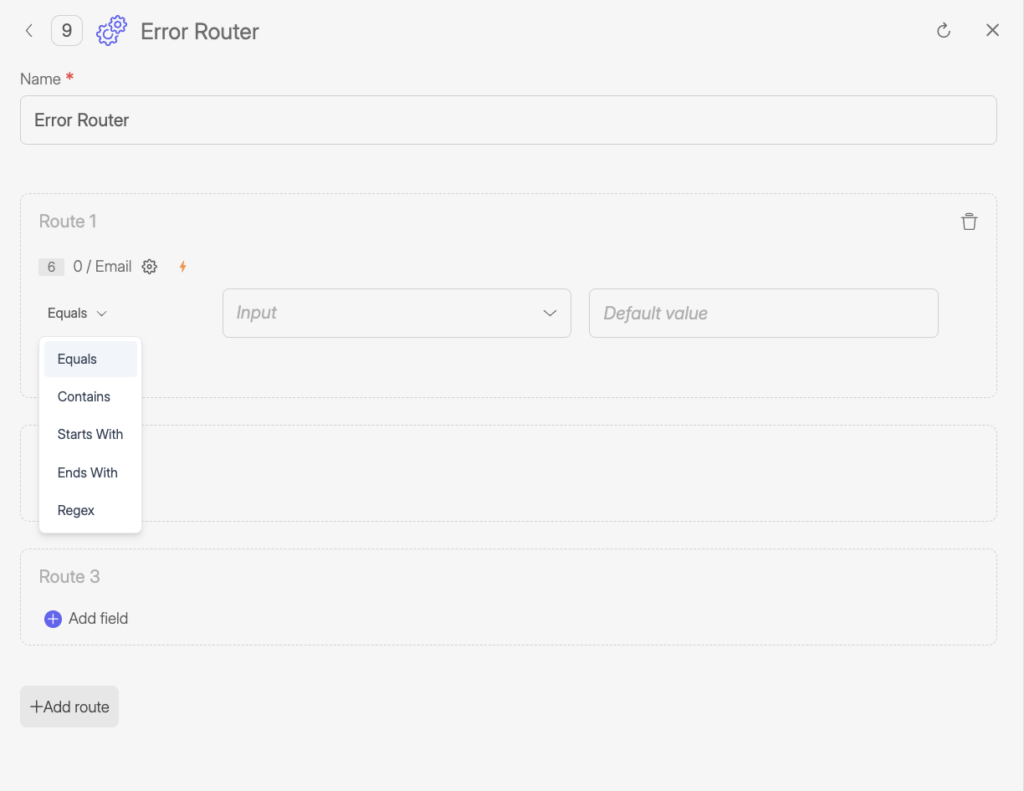Image resolution: width=1024 pixels, height=791 pixels.
Task: Close the Error Router panel
Action: 992,30
